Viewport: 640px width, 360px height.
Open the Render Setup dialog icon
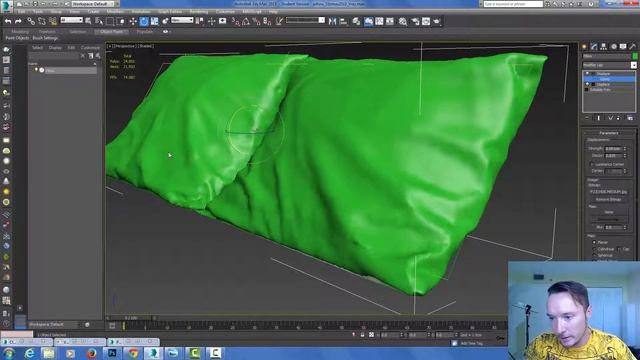click(x=416, y=21)
